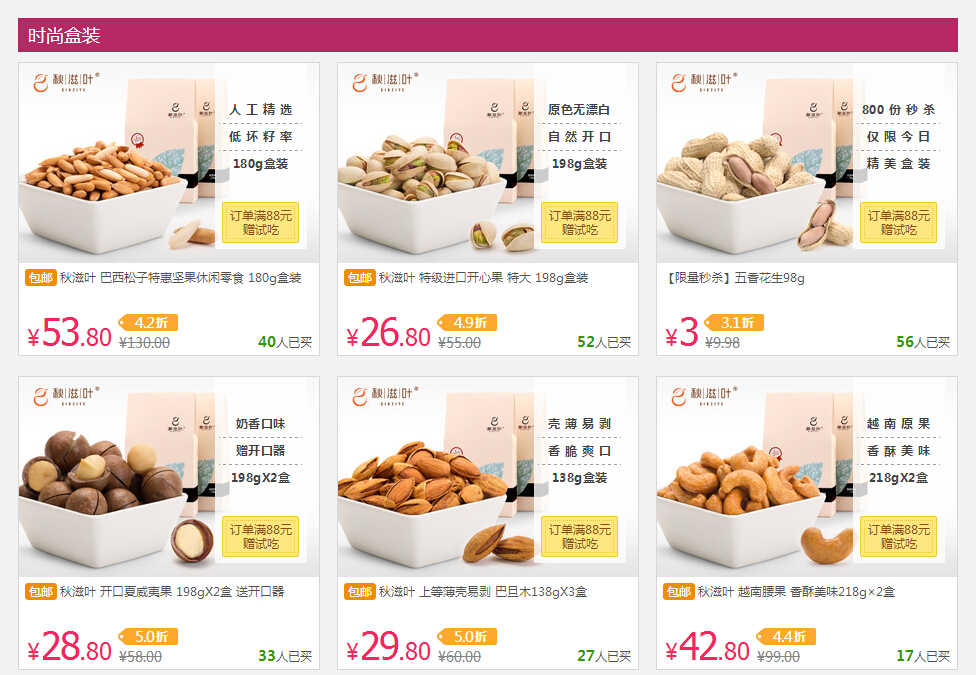
Task: Open the five-spice peanuts product image
Action: (x=807, y=163)
